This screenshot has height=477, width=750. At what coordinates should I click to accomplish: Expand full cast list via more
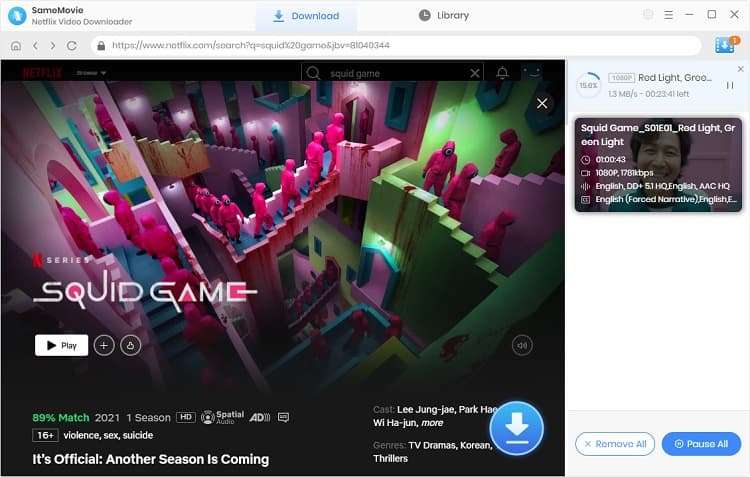432,423
